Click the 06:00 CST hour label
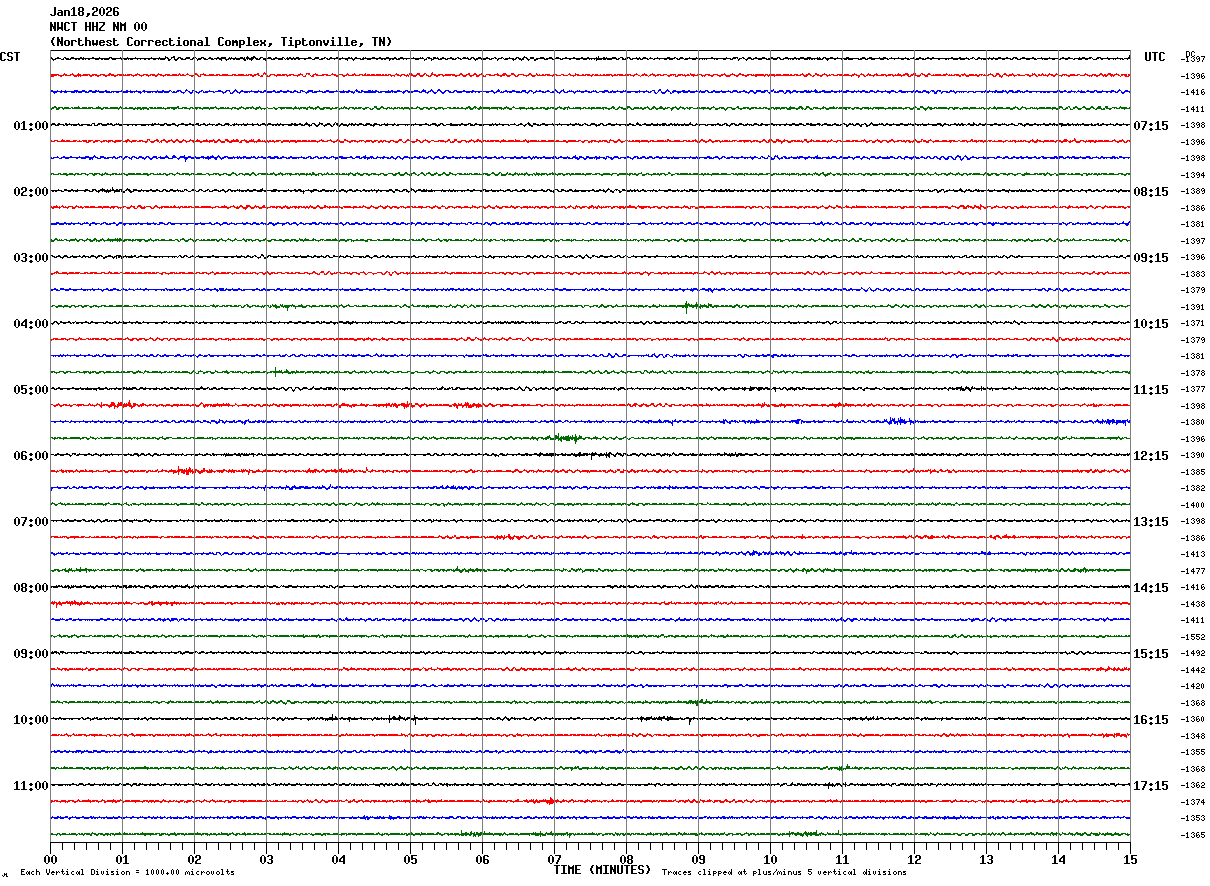The height and width of the screenshot is (886, 1210). click(x=30, y=456)
